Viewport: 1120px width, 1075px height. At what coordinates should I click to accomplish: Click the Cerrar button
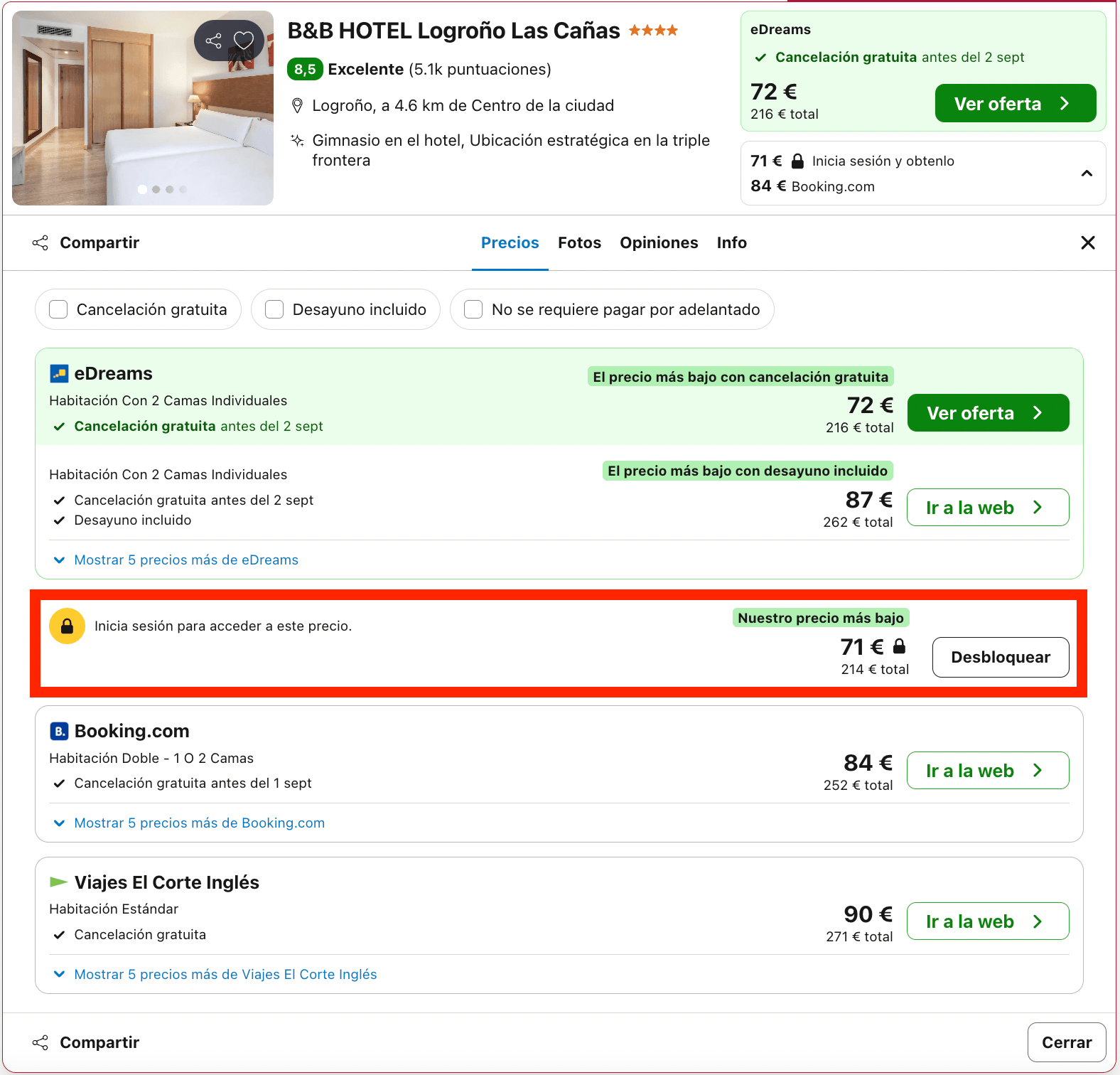[x=1067, y=1043]
